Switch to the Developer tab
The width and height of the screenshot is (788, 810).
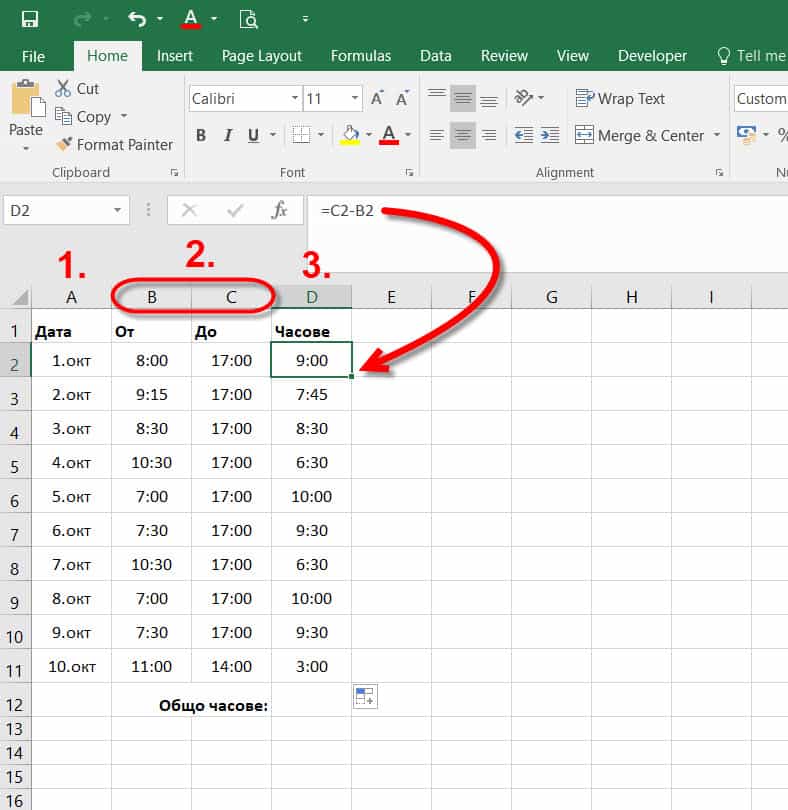652,56
